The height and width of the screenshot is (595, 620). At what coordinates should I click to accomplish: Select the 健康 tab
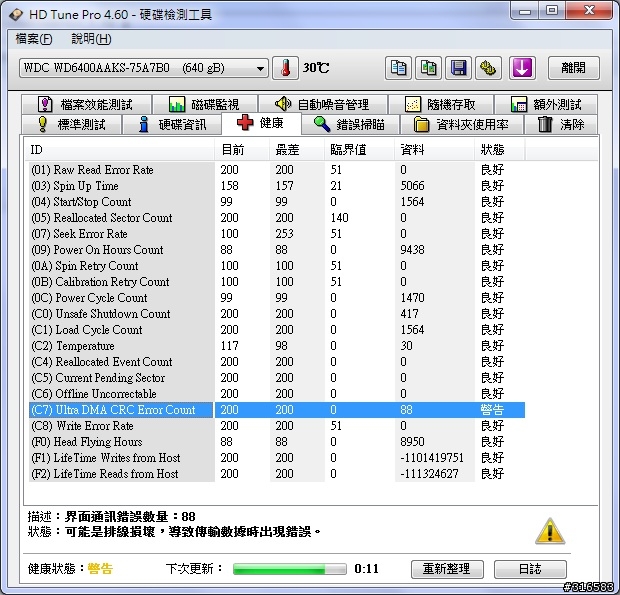point(261,123)
